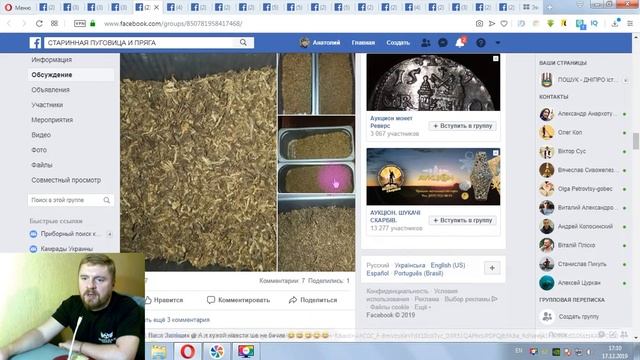Image resolution: width=640 pixels, height=360 pixels.
Task: Open the top-right tray photo thumbnail
Action: pos(316,84)
